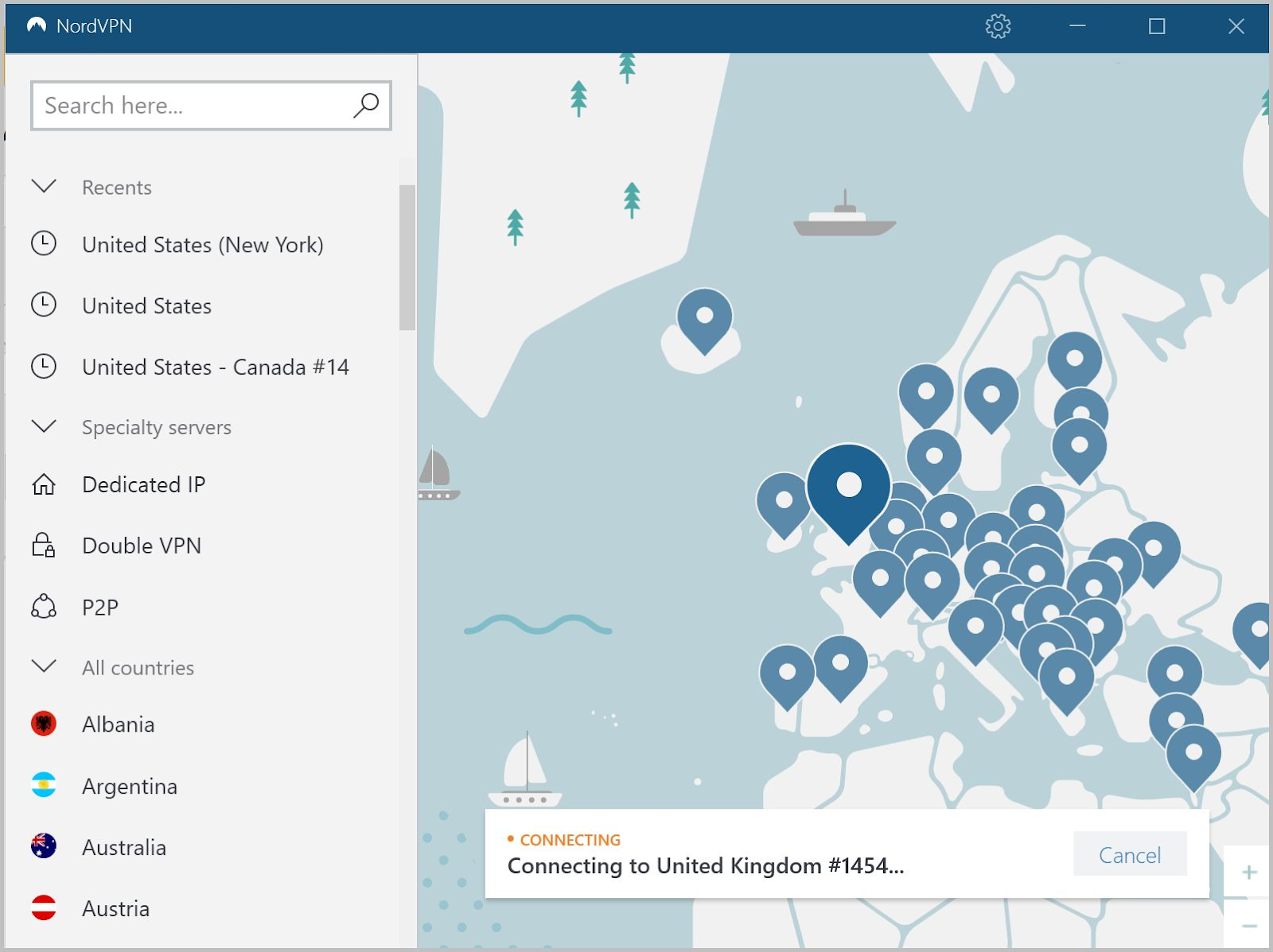The height and width of the screenshot is (952, 1273).
Task: Select the Albania flag icon
Action: 45,724
